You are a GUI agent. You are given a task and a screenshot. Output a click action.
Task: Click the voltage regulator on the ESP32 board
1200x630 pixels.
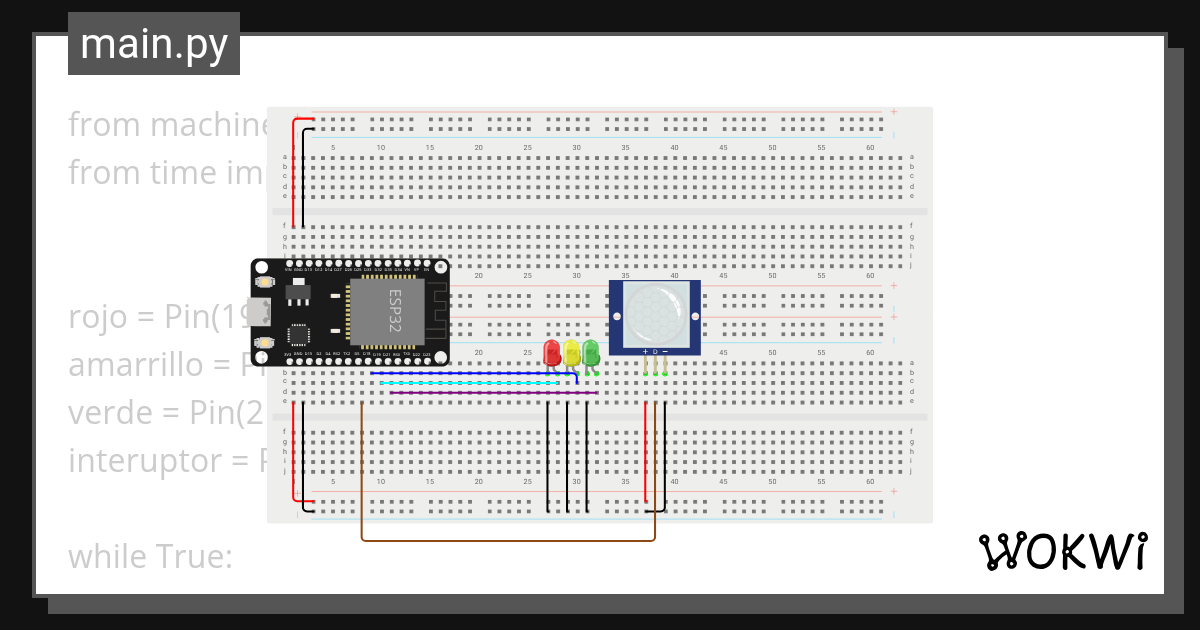click(298, 292)
